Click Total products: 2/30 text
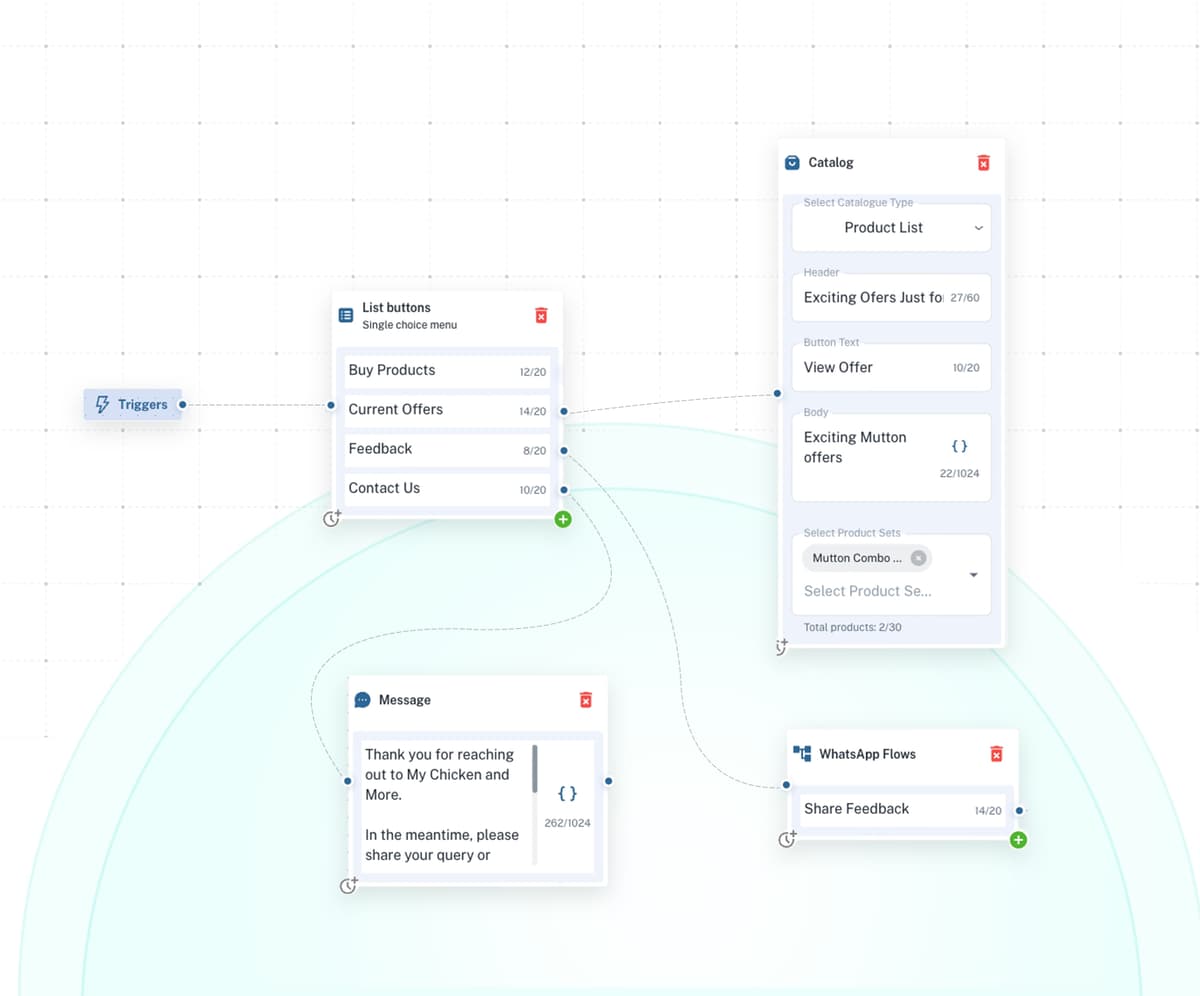1200x996 pixels. pyautogui.click(x=852, y=627)
